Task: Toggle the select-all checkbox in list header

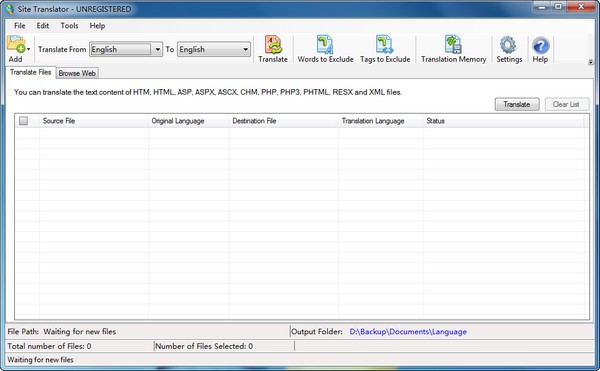Action: pos(23,121)
